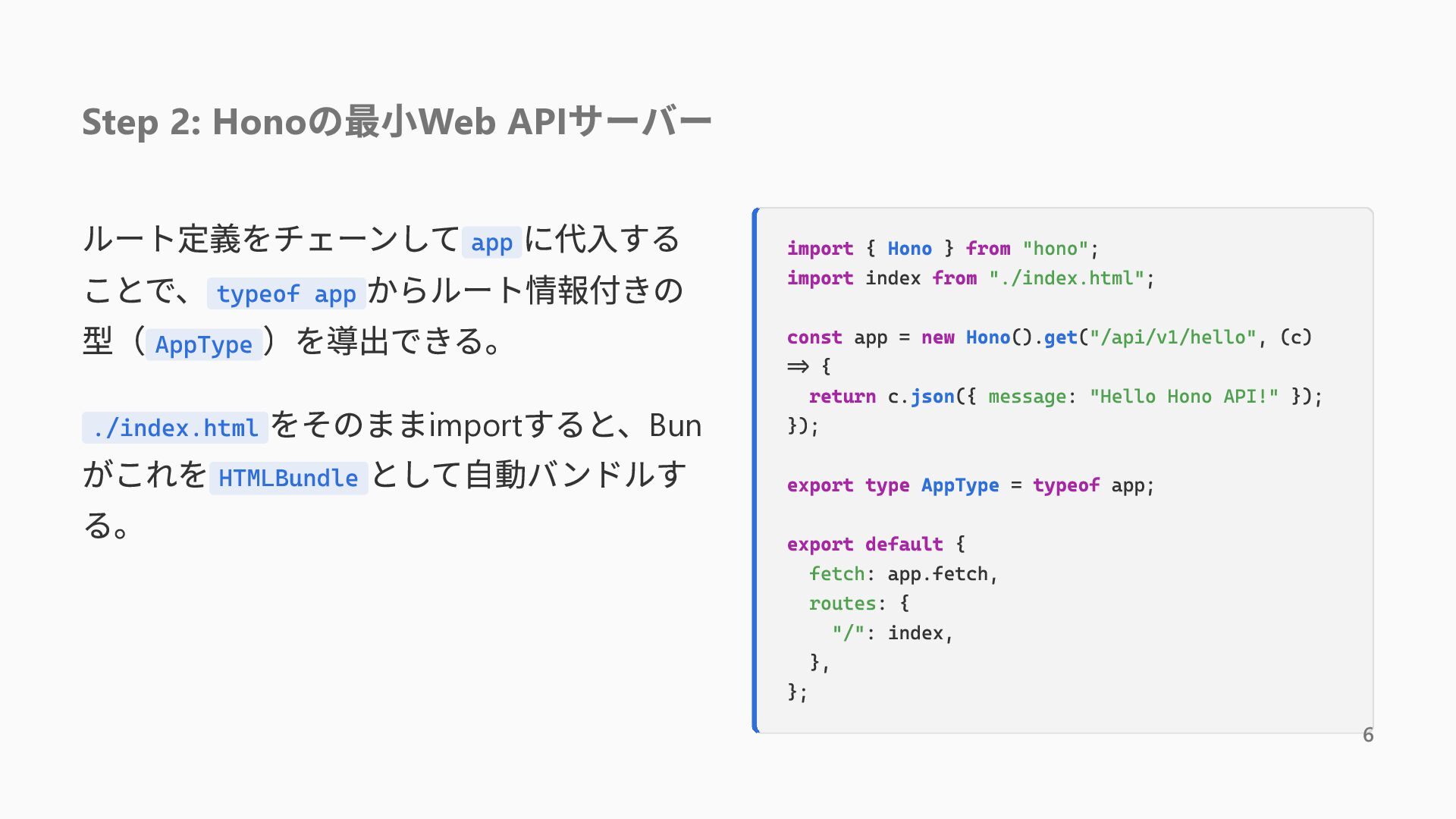Select the 'typeof app' inline code chip
The image size is (1456, 819).
(286, 293)
